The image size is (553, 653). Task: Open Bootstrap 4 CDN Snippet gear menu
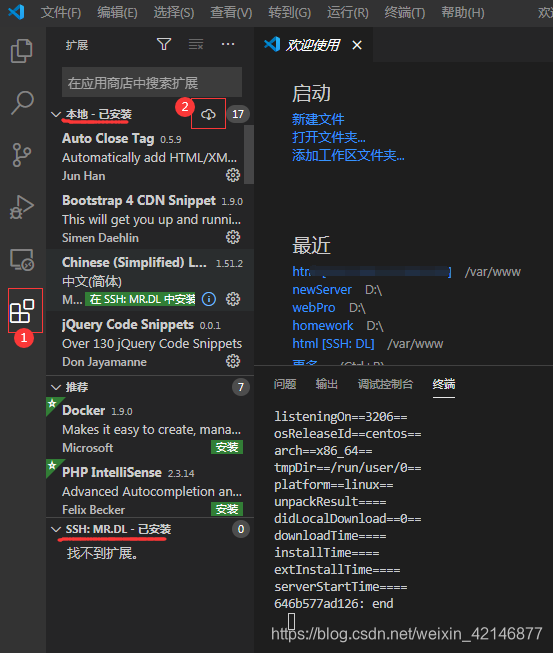(233, 237)
